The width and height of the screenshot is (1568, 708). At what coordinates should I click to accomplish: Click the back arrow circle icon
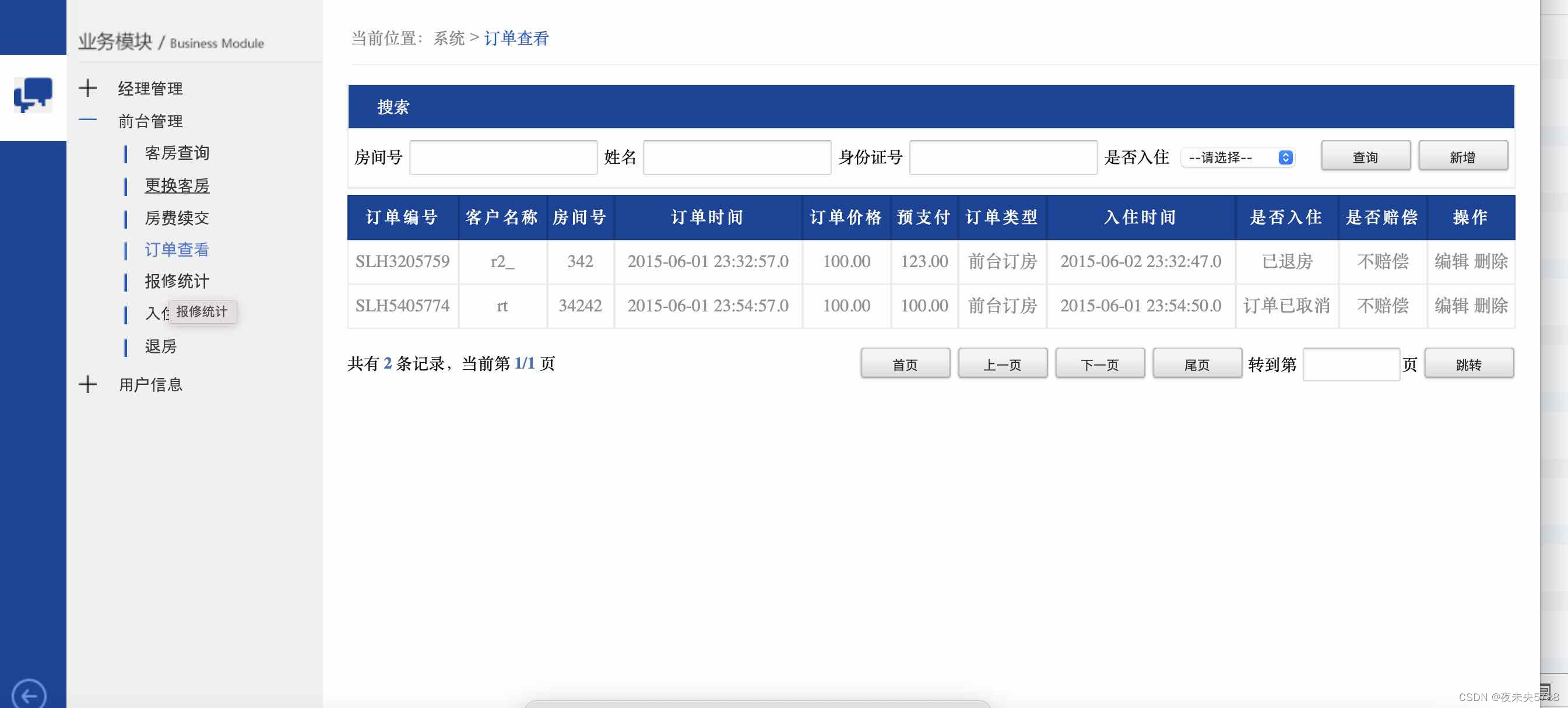click(29, 694)
